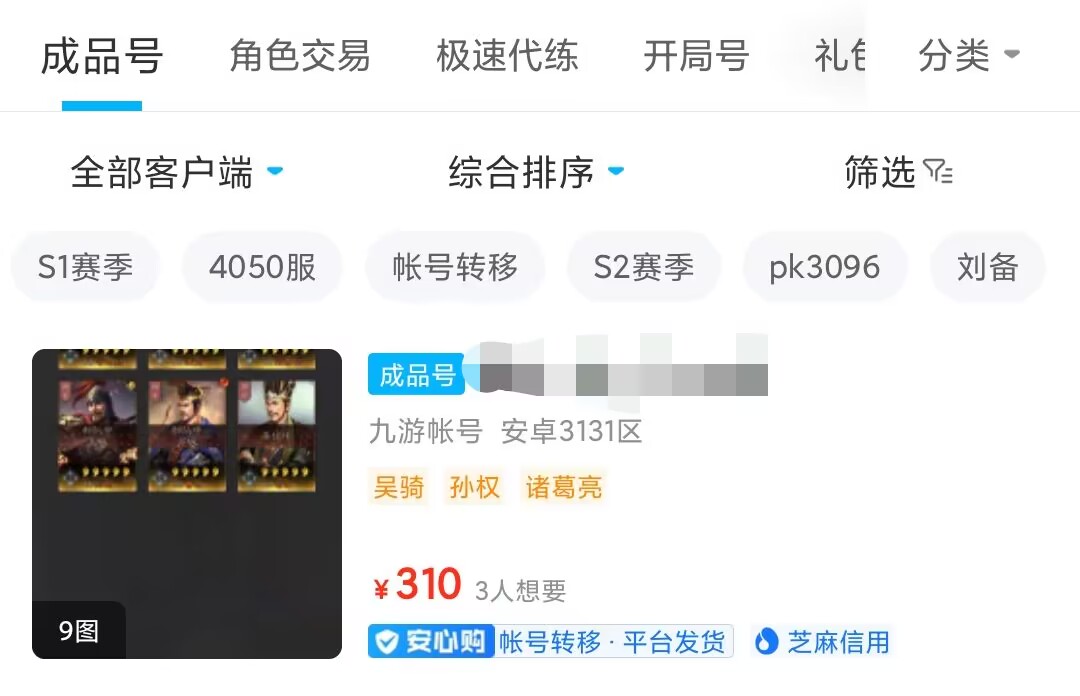The height and width of the screenshot is (696, 1080).
Task: Toggle the 帐号转移 filter chip
Action: pos(455,267)
